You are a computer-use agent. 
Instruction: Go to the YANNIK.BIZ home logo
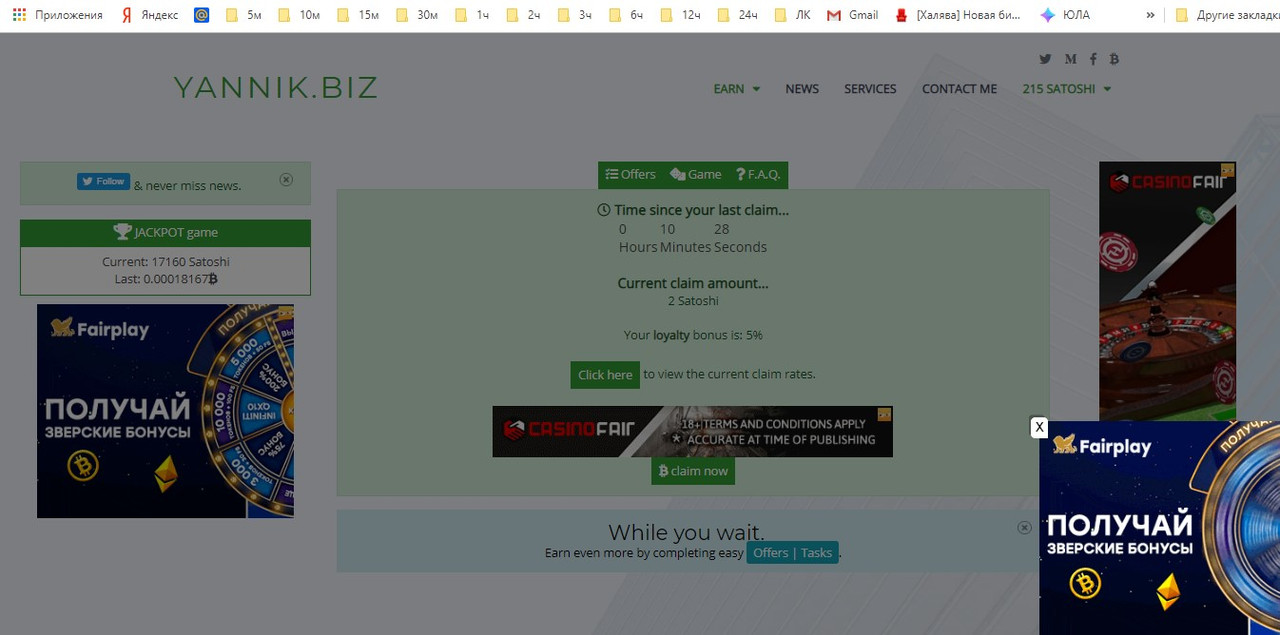[276, 88]
